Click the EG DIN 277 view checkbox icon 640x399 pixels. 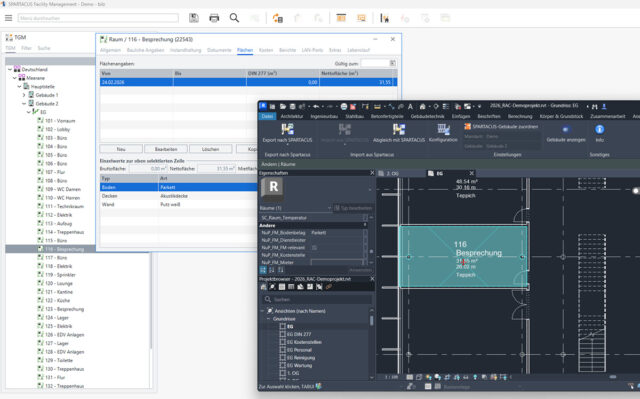282,334
